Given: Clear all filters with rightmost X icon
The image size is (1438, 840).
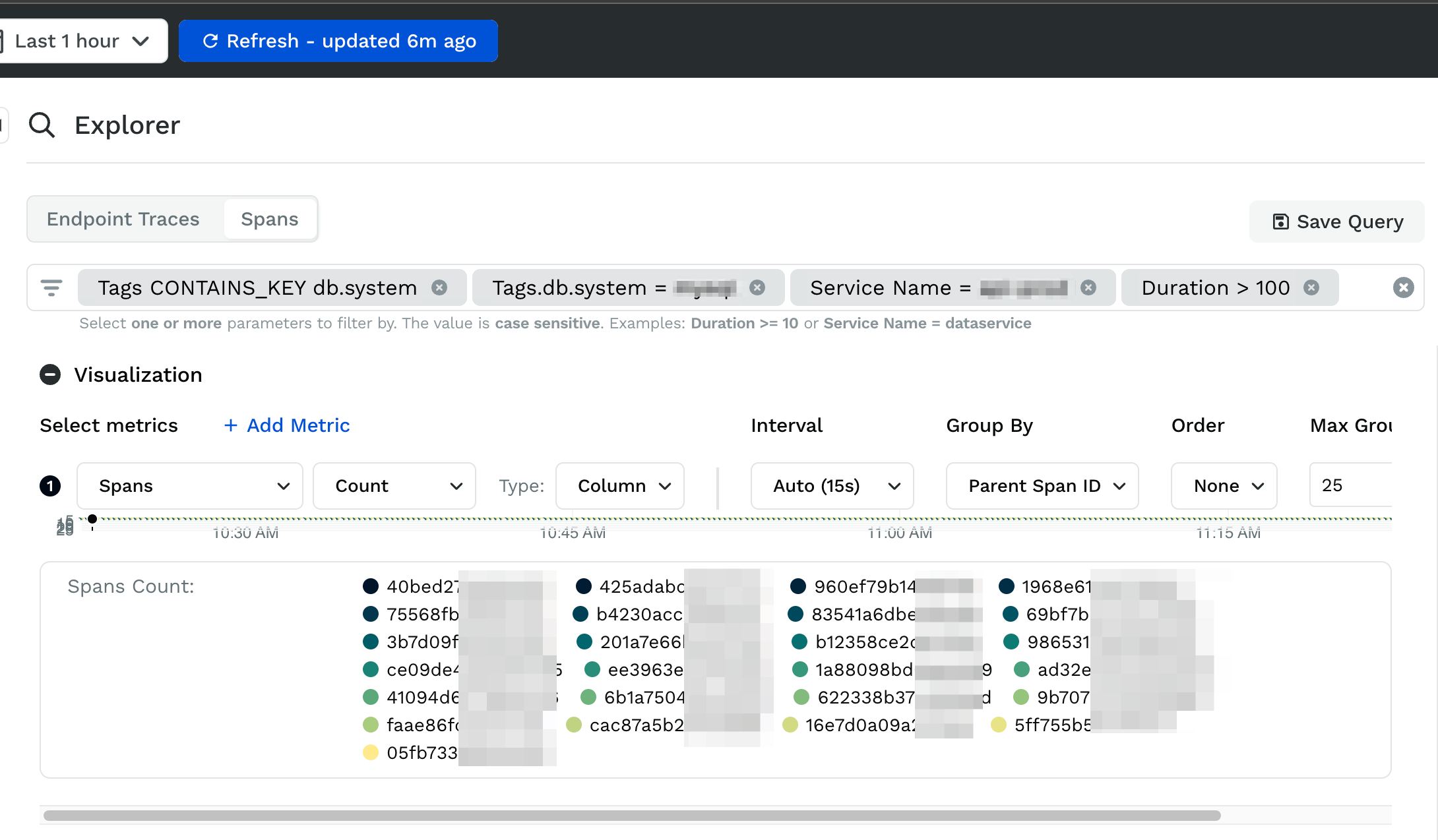Looking at the screenshot, I should (1403, 287).
